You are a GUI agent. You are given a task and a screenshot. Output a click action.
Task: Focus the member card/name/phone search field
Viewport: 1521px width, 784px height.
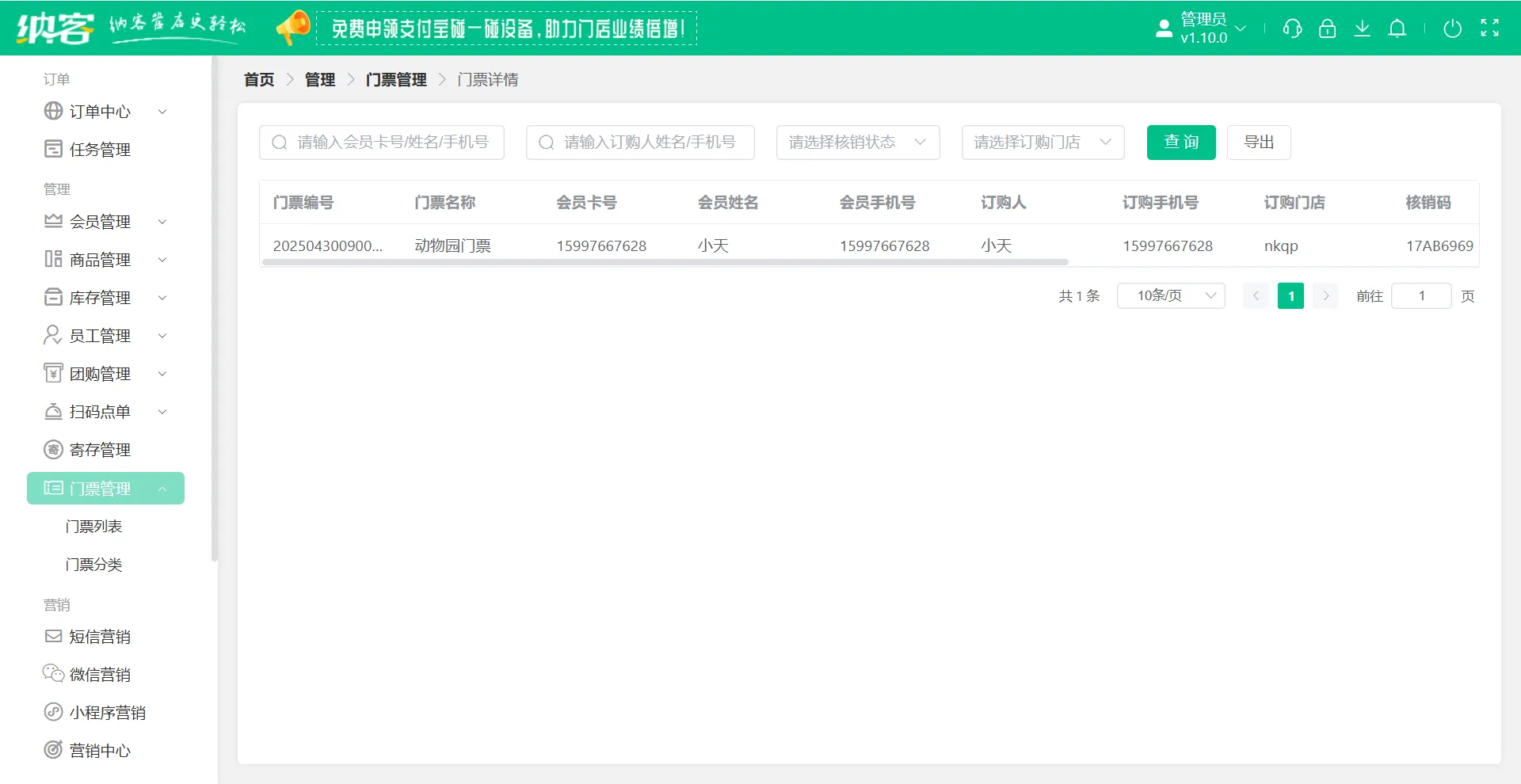pyautogui.click(x=382, y=143)
